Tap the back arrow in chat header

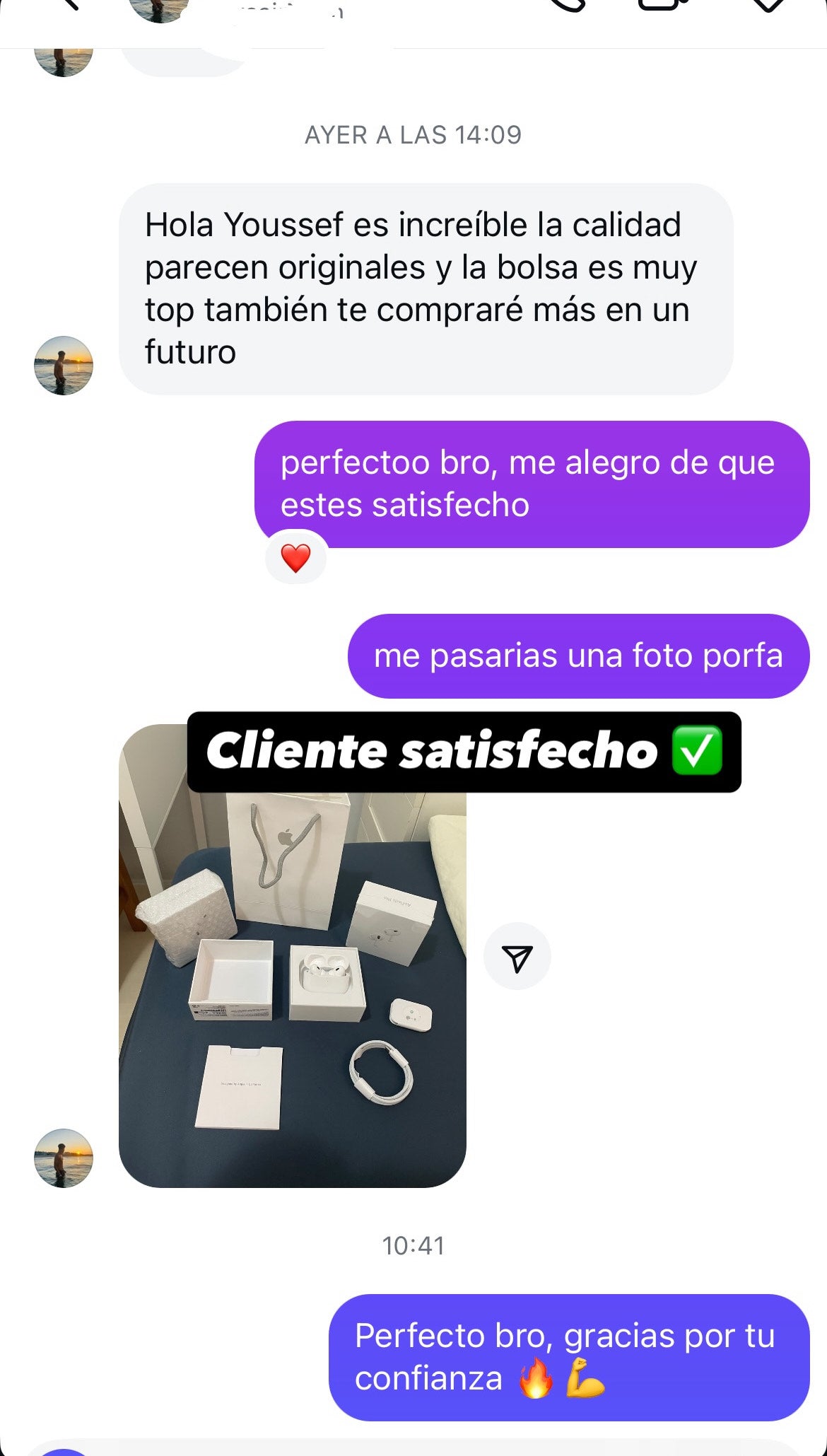click(x=71, y=4)
